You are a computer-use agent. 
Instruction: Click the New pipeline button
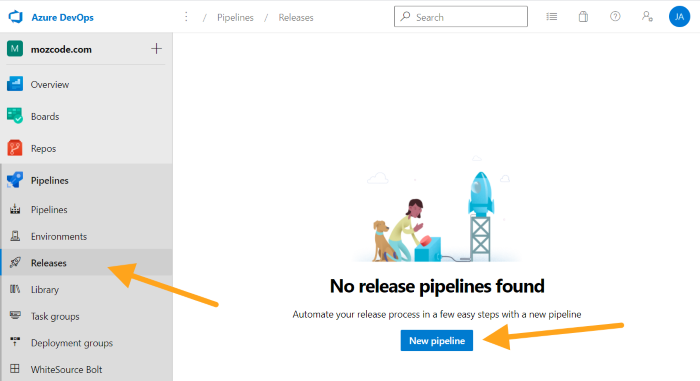pyautogui.click(x=437, y=340)
